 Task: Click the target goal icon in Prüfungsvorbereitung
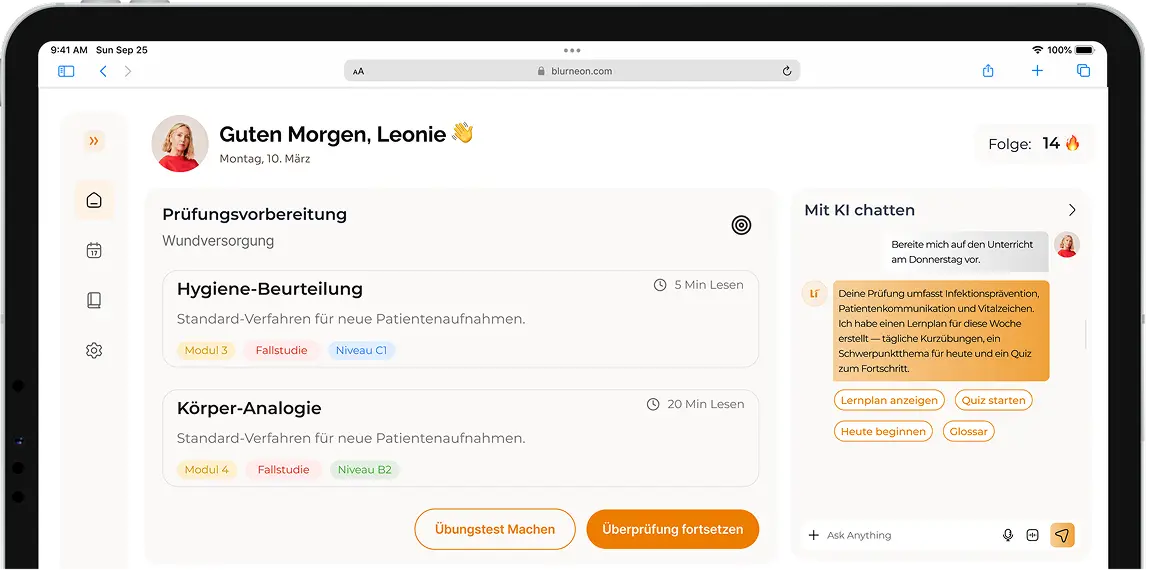pos(741,225)
